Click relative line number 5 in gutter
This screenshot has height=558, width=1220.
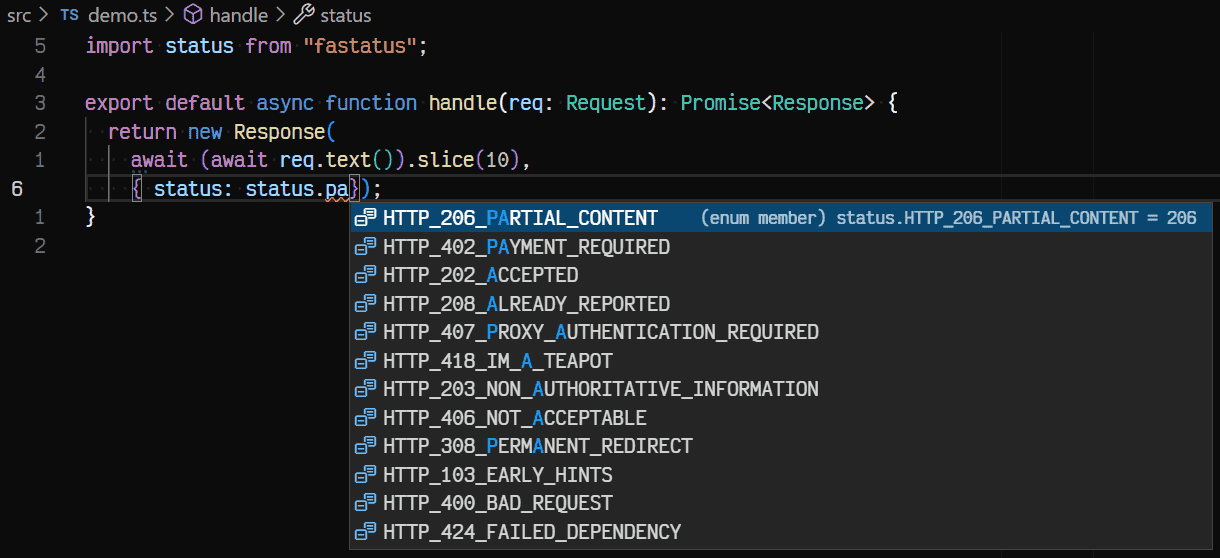tap(40, 46)
